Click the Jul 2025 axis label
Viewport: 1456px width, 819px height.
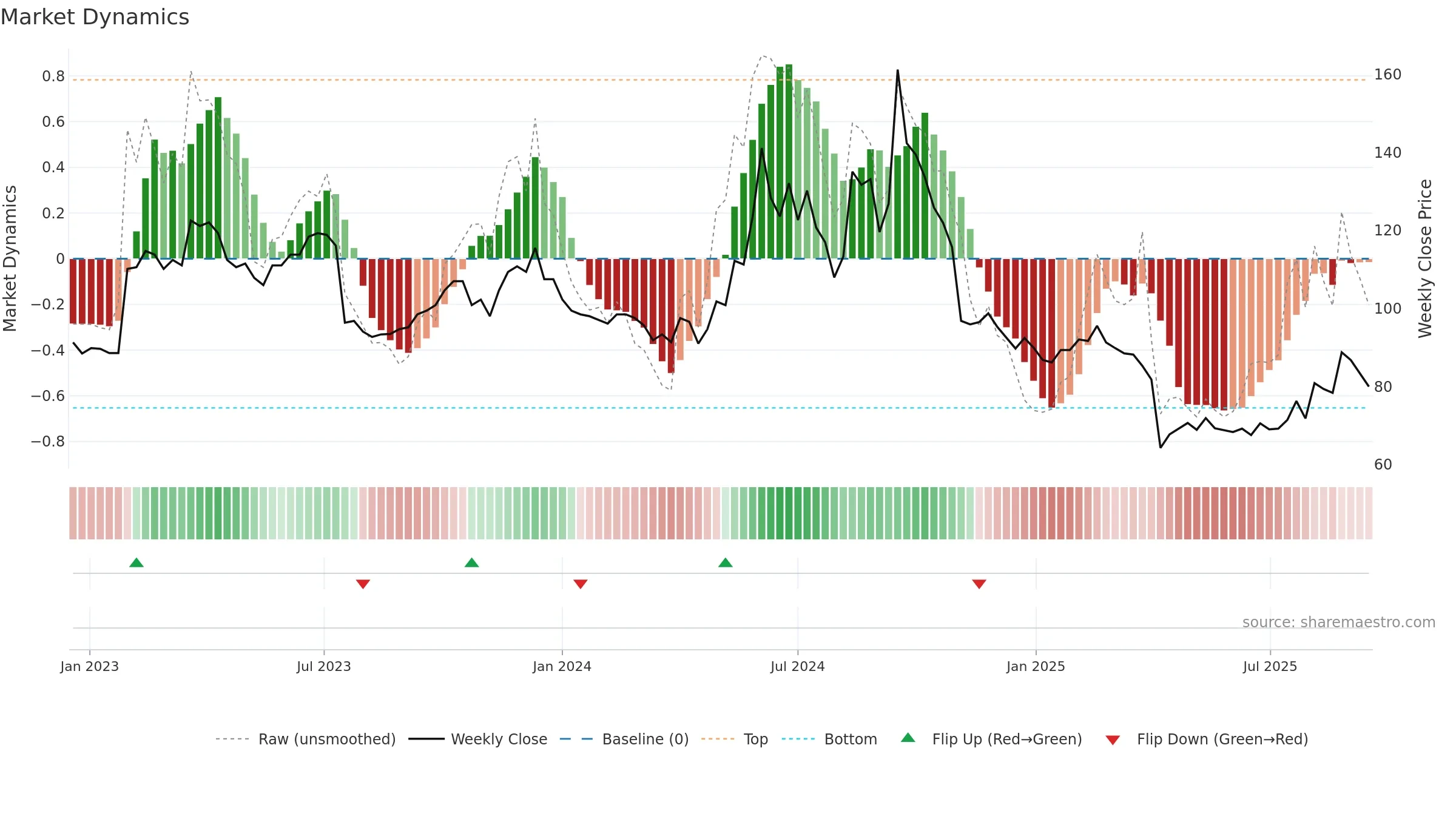1270,666
